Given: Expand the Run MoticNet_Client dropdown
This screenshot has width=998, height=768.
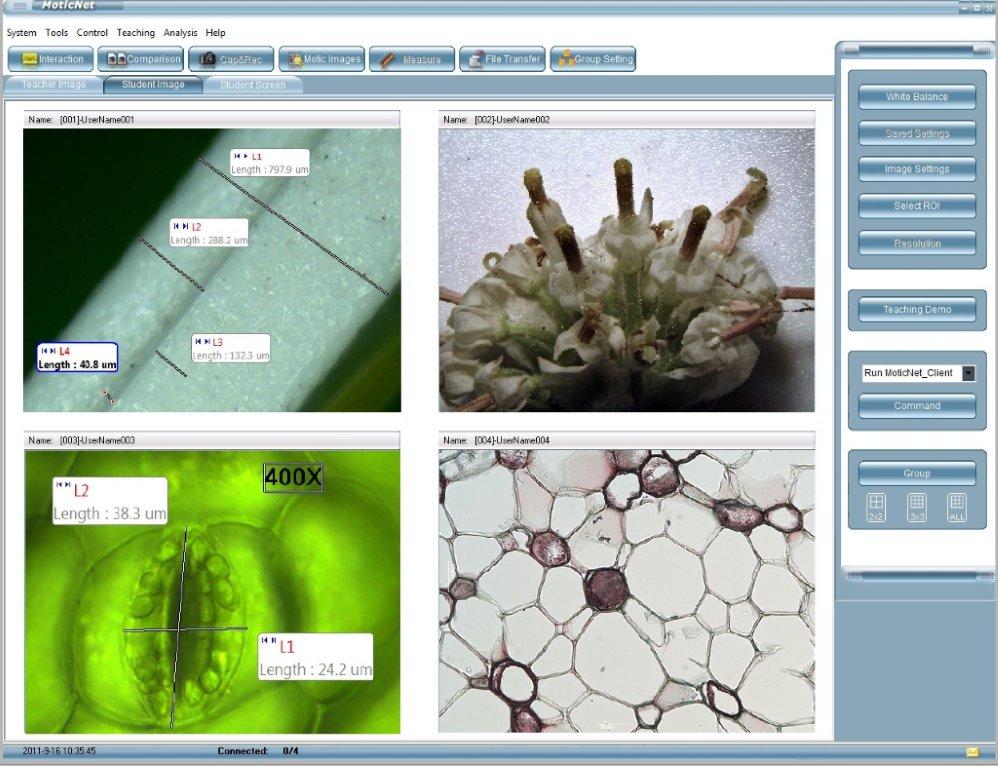Looking at the screenshot, I should coord(968,373).
